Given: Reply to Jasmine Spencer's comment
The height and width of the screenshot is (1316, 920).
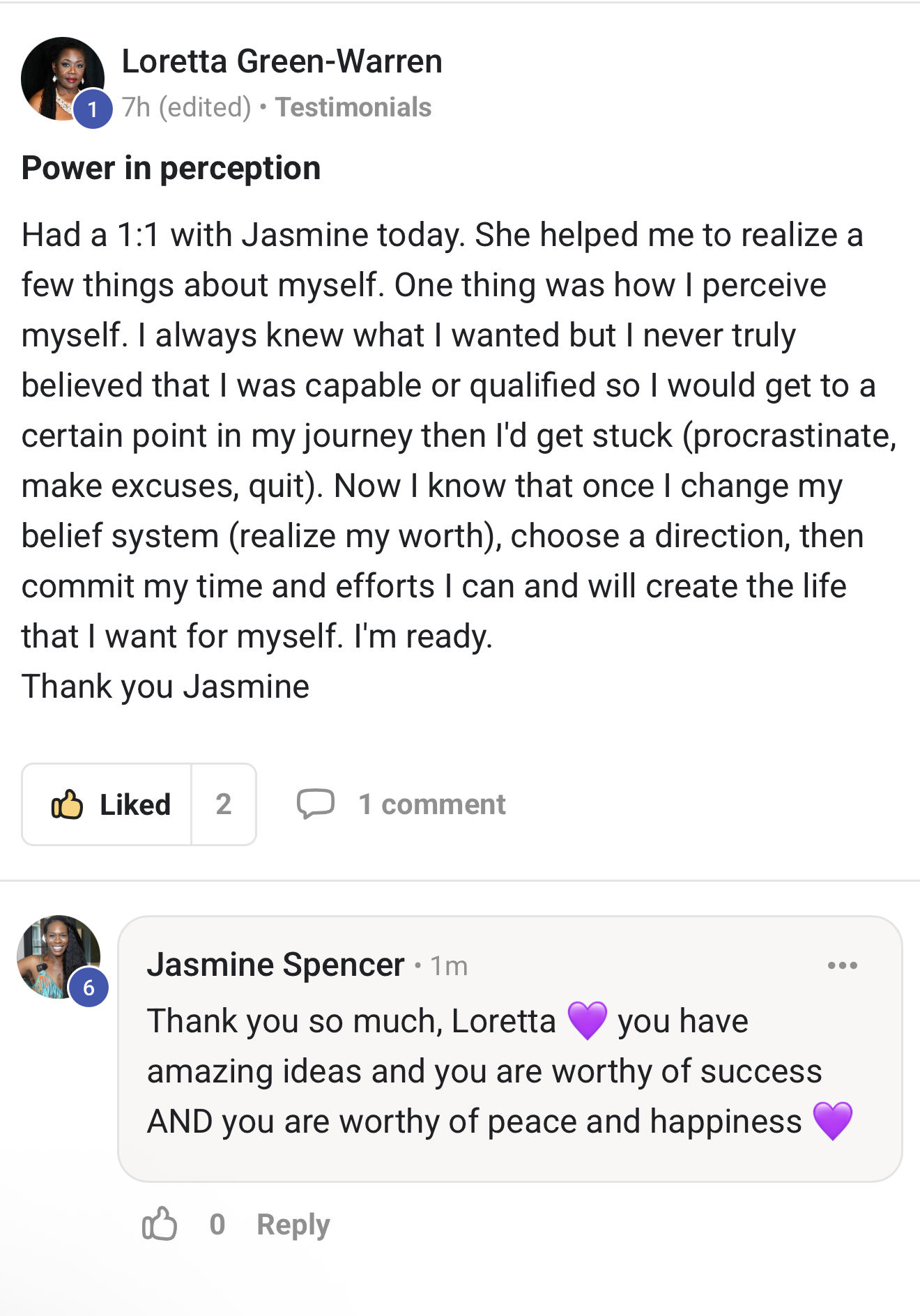Looking at the screenshot, I should [x=293, y=1225].
